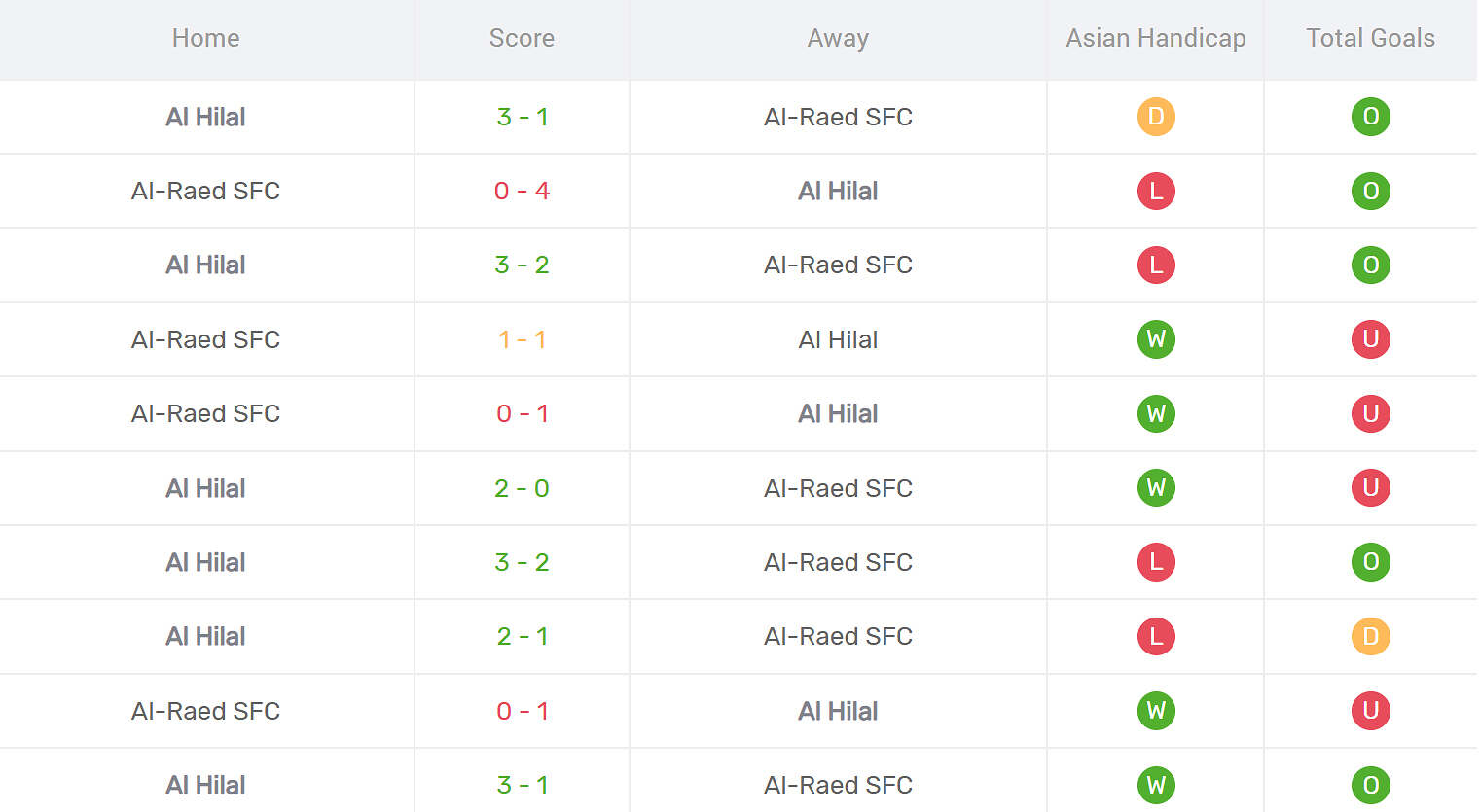Click the Total Goals column header
Screen dimensions: 1480x812
point(1370,39)
